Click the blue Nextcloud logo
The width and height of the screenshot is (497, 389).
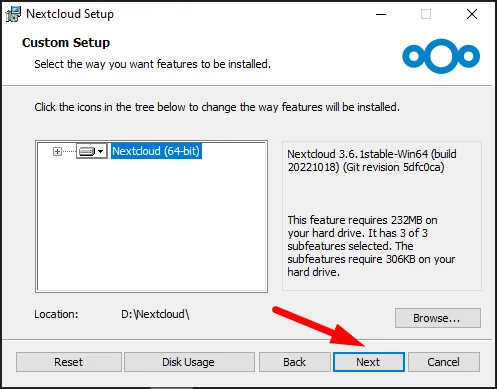point(441,56)
